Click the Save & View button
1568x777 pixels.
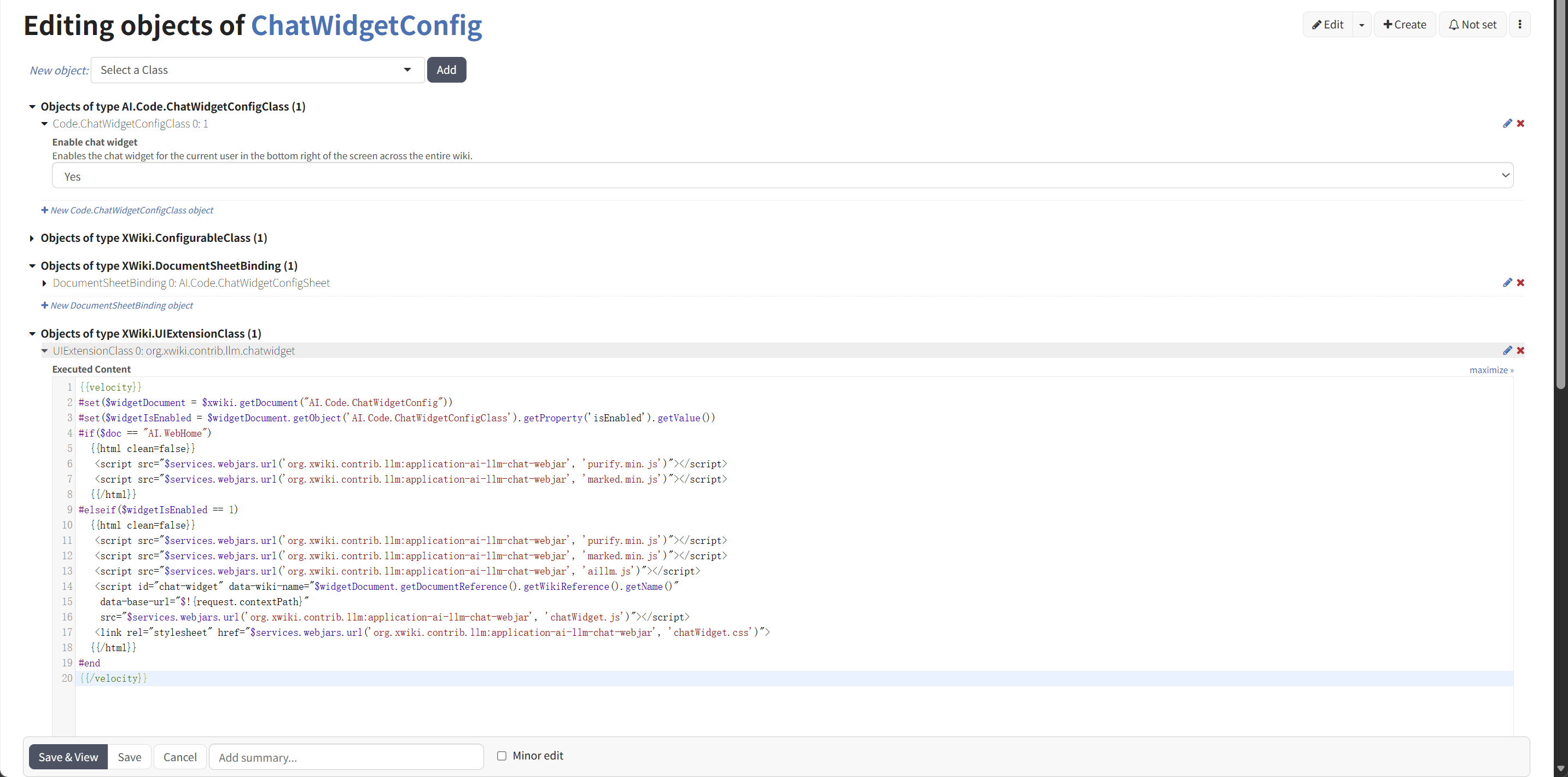click(68, 757)
